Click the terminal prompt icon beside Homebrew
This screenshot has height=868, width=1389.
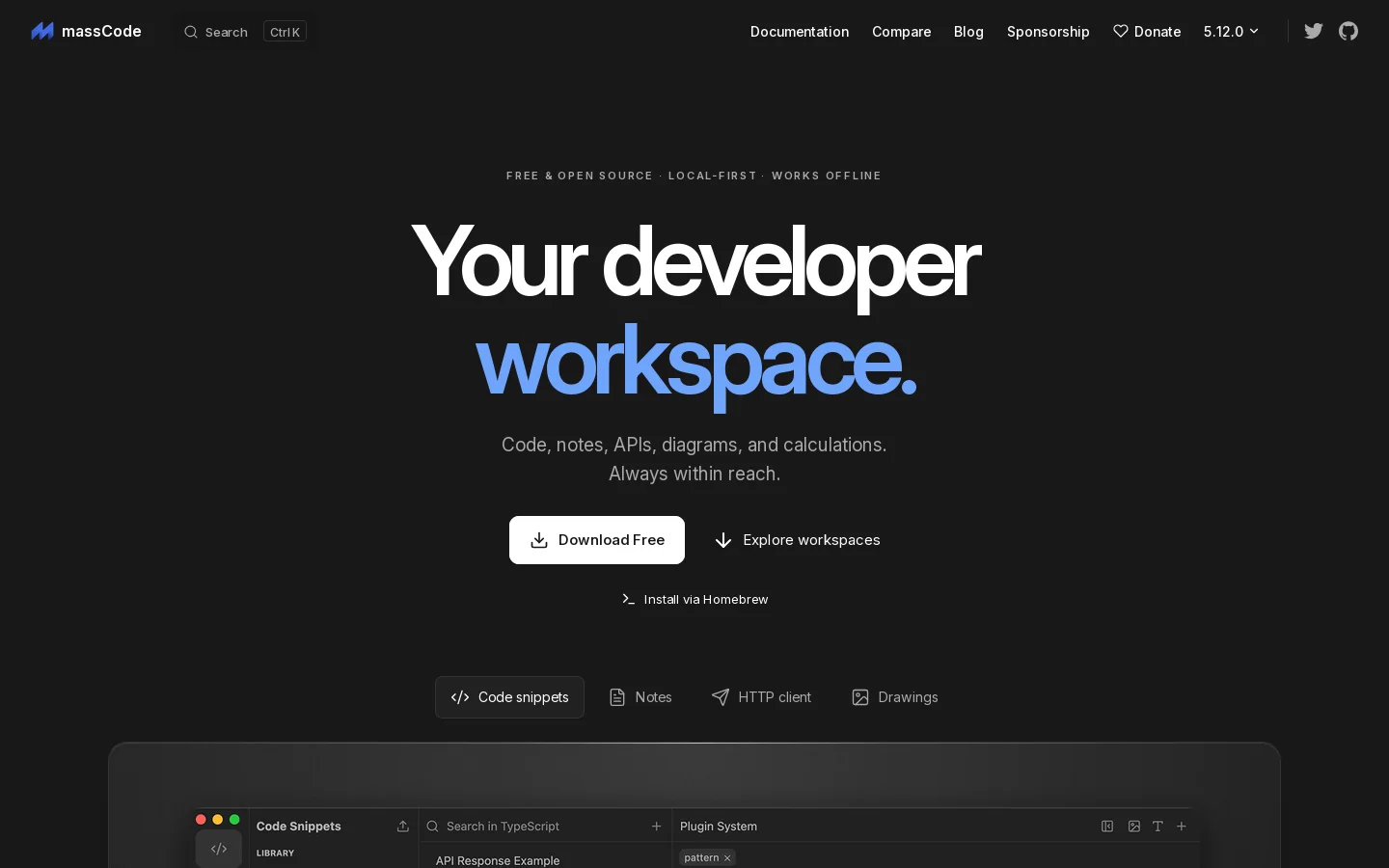(629, 599)
